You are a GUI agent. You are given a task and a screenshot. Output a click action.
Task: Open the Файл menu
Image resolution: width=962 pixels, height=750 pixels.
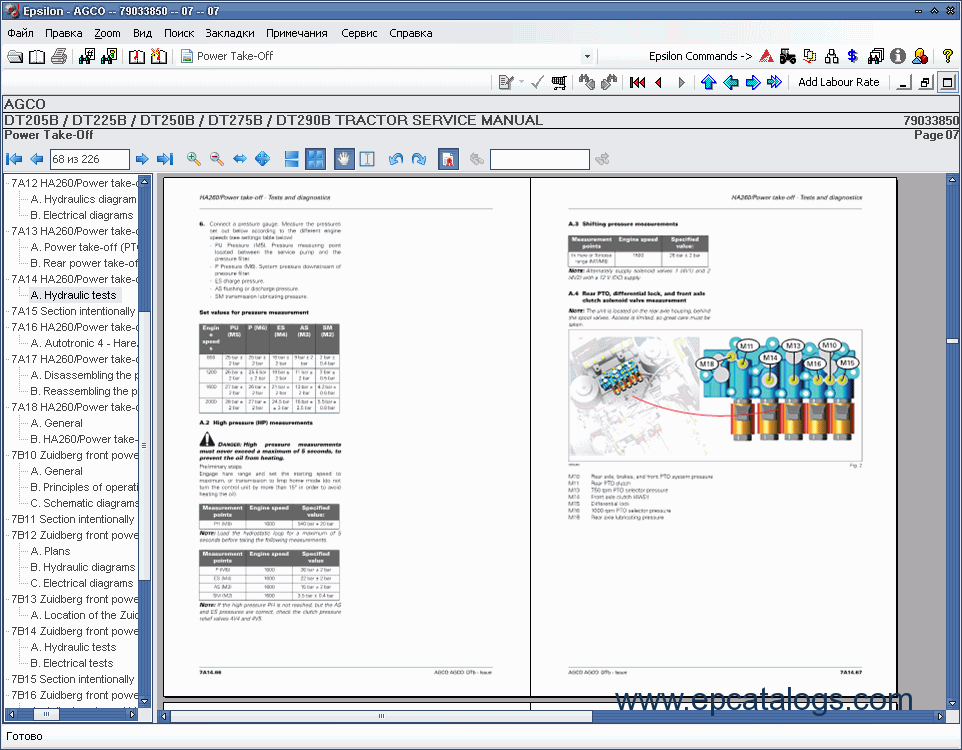click(x=20, y=33)
